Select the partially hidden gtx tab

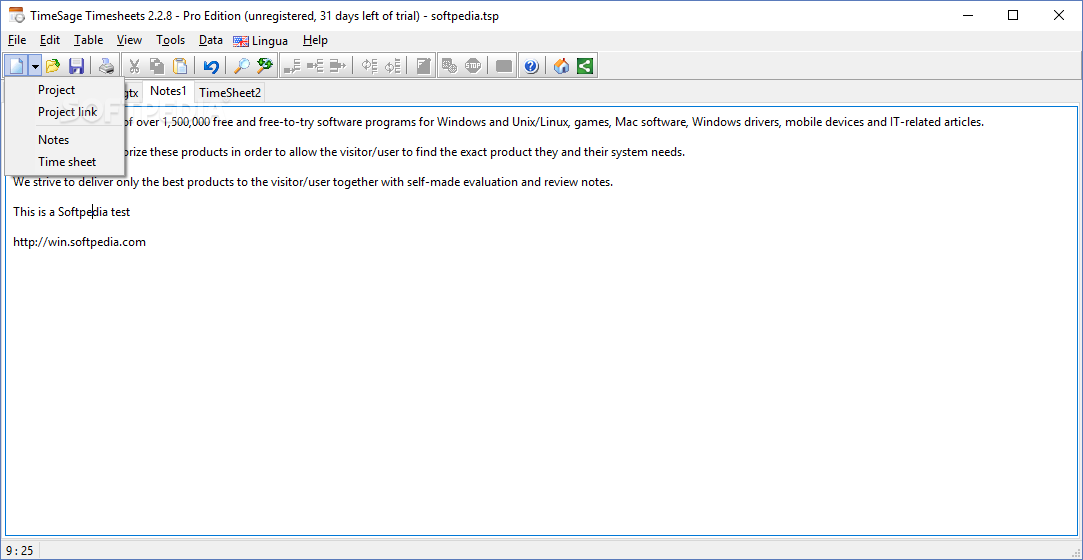(x=132, y=92)
